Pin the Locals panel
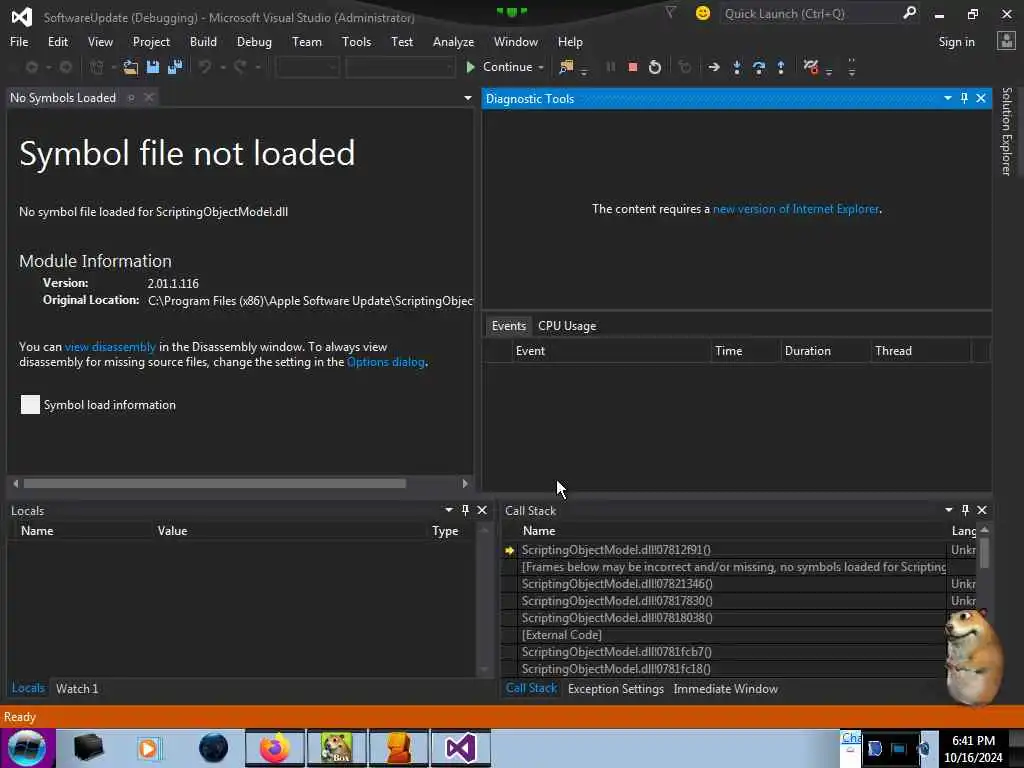Image resolution: width=1024 pixels, height=768 pixels. 466,510
